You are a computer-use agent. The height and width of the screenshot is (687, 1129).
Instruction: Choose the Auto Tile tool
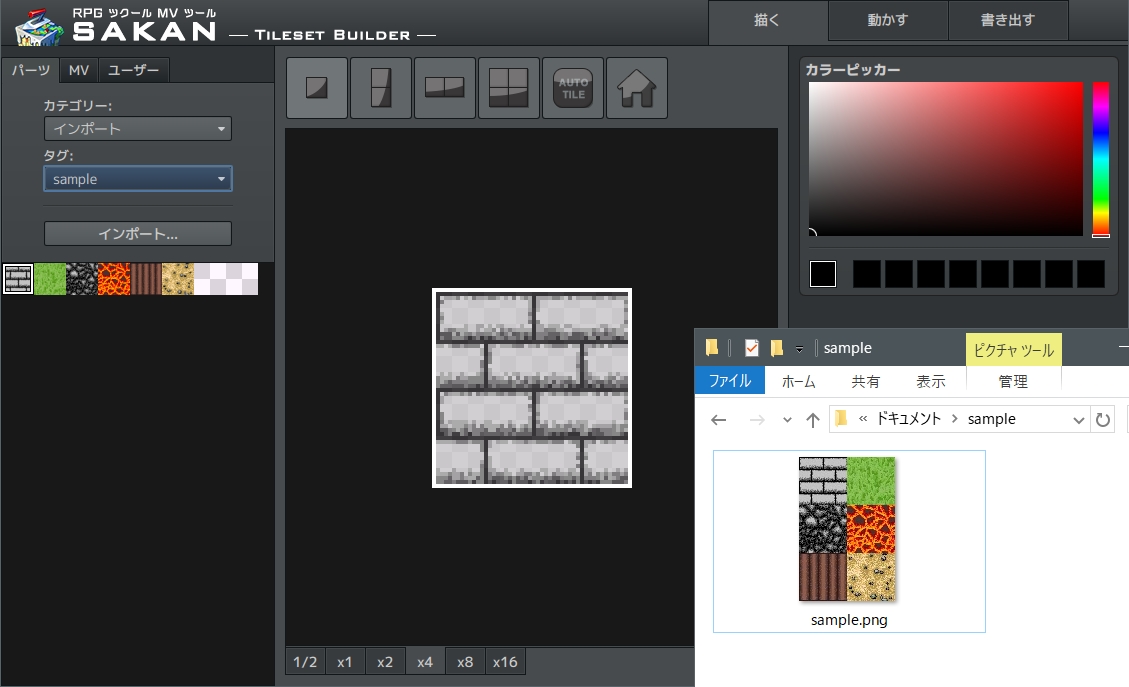(573, 88)
